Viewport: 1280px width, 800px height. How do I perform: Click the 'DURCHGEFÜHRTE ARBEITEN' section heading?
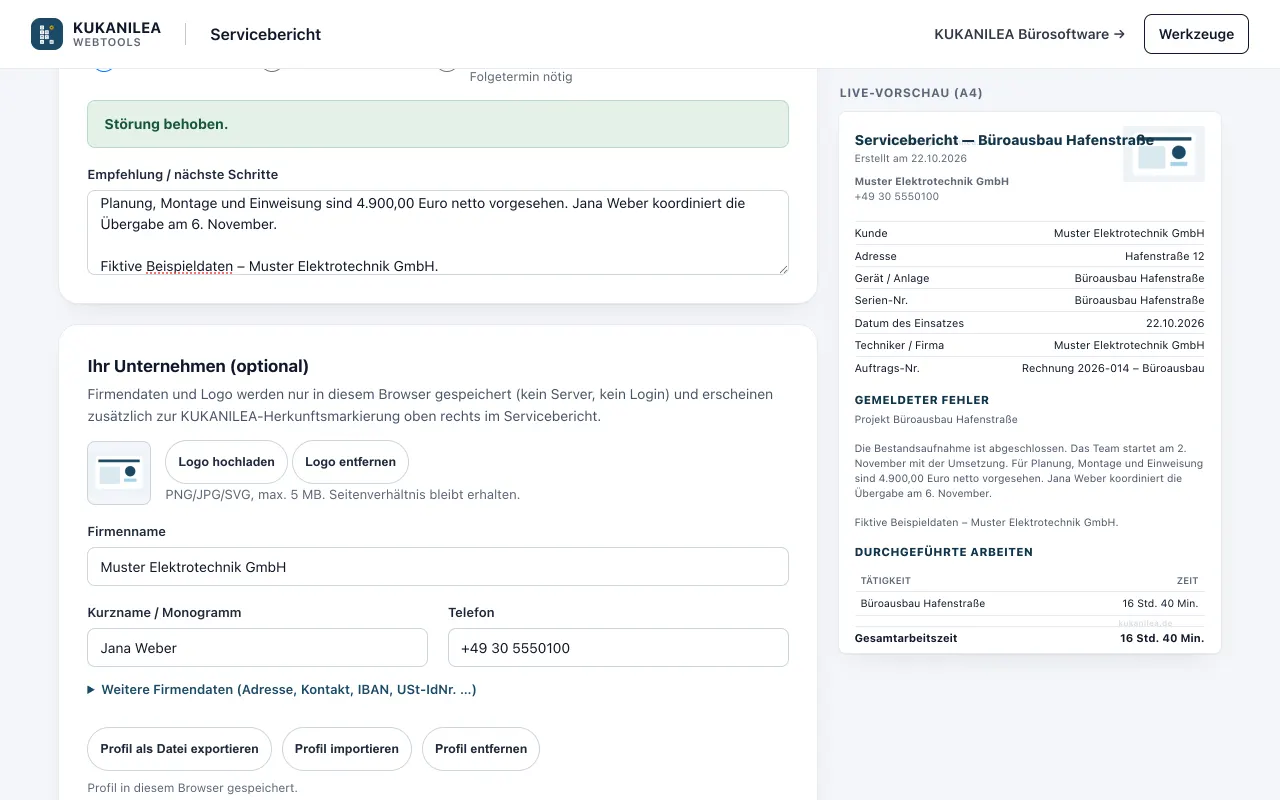pos(944,552)
